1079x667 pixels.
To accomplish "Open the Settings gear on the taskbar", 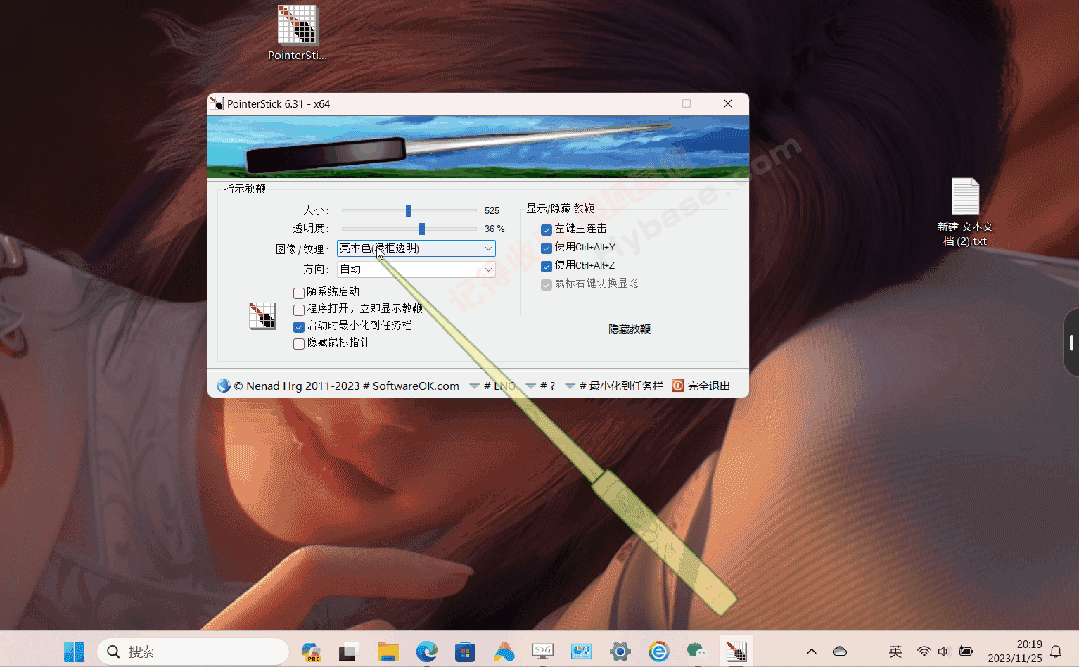I will (x=620, y=651).
